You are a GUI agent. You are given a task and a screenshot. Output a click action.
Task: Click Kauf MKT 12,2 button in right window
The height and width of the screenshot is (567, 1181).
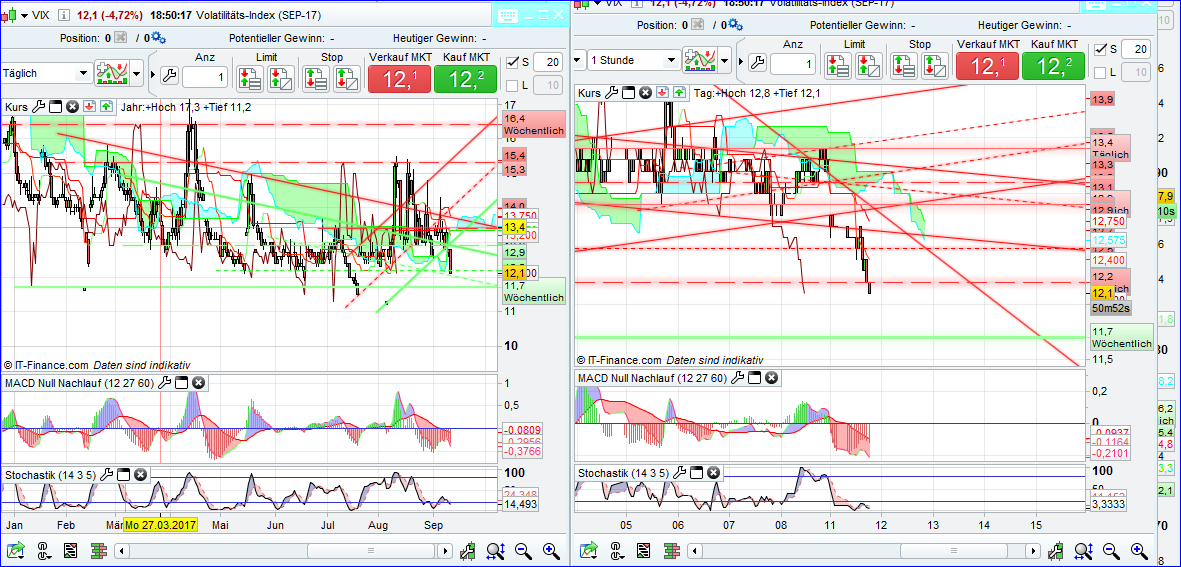coord(1053,66)
